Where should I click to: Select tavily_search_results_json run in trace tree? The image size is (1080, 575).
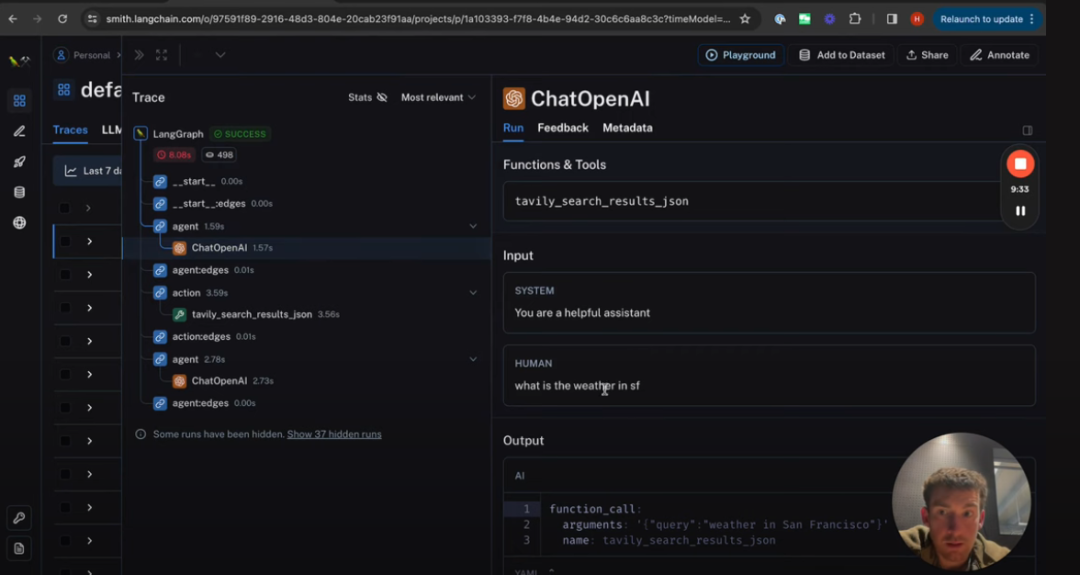coord(251,314)
